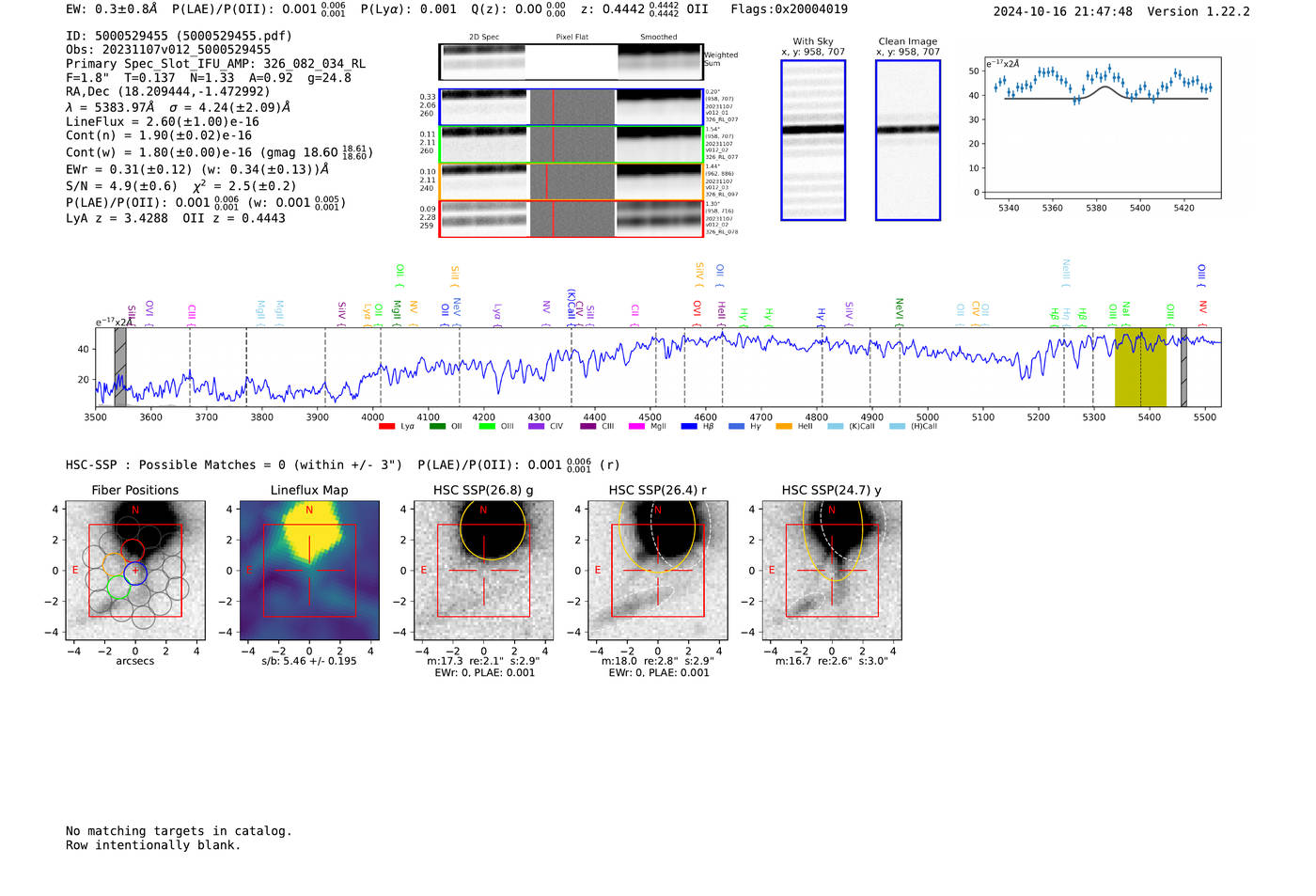
Task: Click the ID: 5000529455 (5000529455.pdf) line
Action: tap(179, 36)
